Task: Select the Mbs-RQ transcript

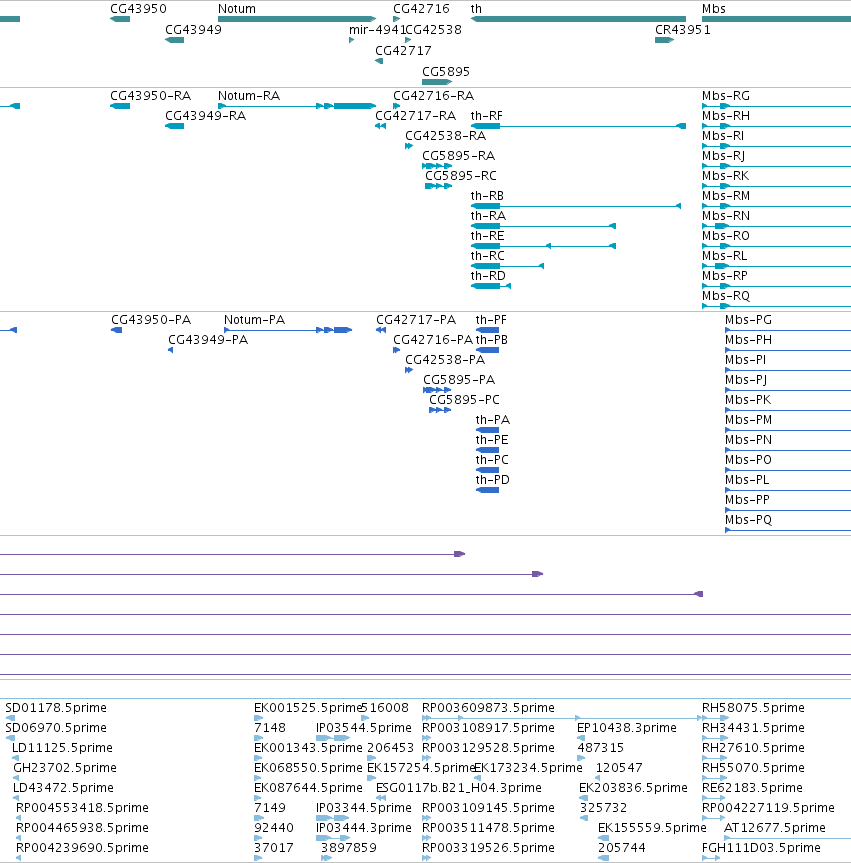Action: tap(776, 306)
